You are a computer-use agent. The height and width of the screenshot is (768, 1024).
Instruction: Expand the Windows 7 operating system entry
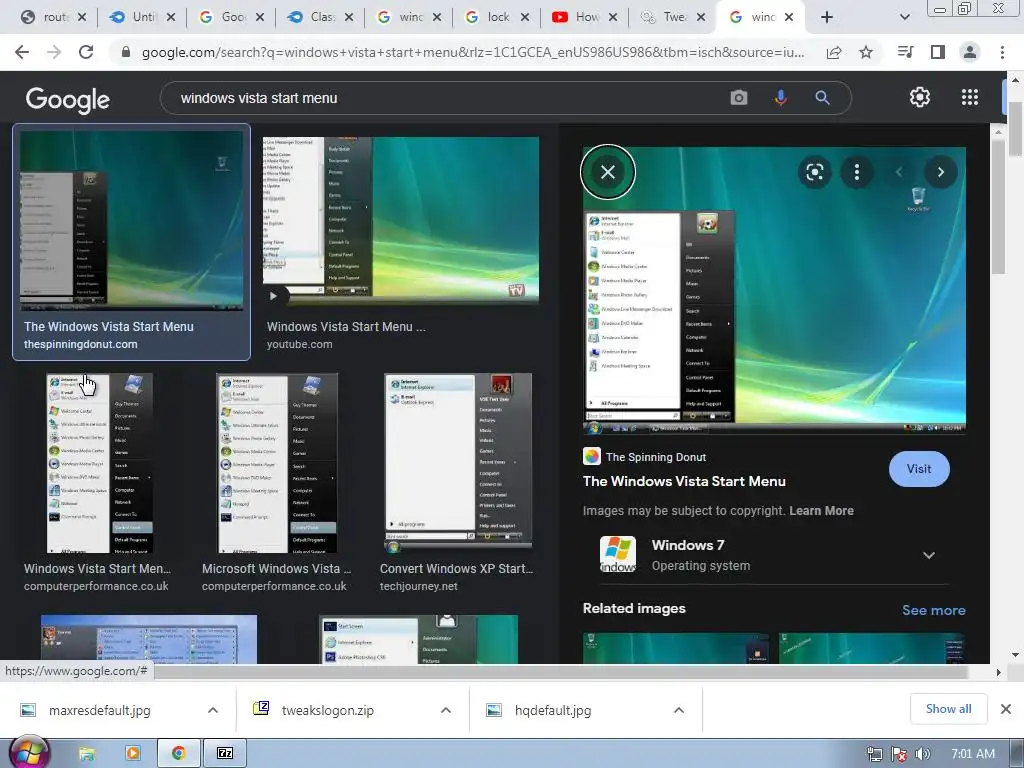929,555
